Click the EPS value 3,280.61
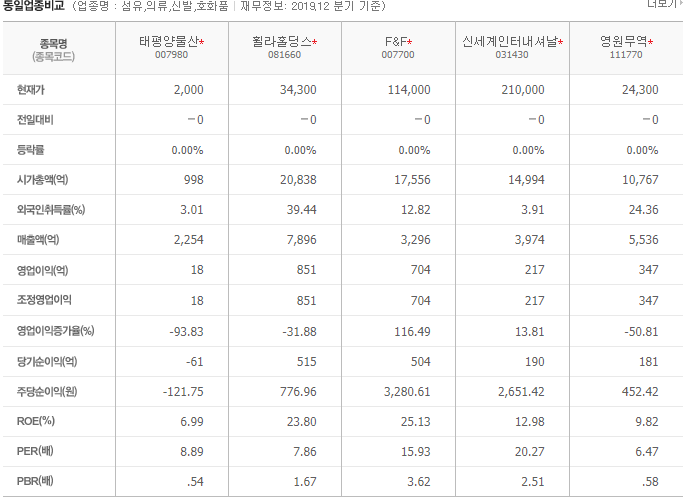The width and height of the screenshot is (691, 502). [x=407, y=391]
